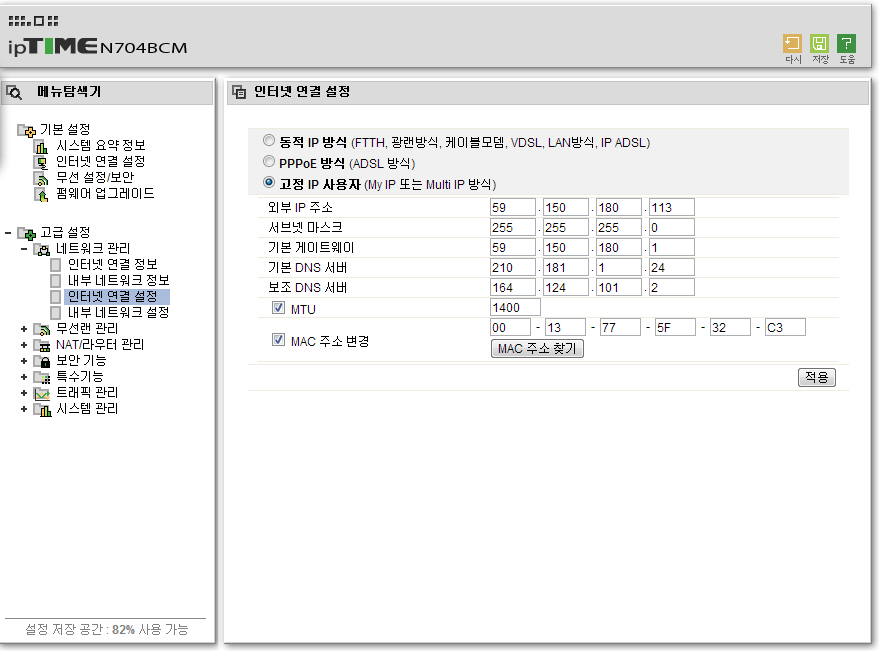Click the MTU value input field
This screenshot has width=883, height=656.
point(515,308)
